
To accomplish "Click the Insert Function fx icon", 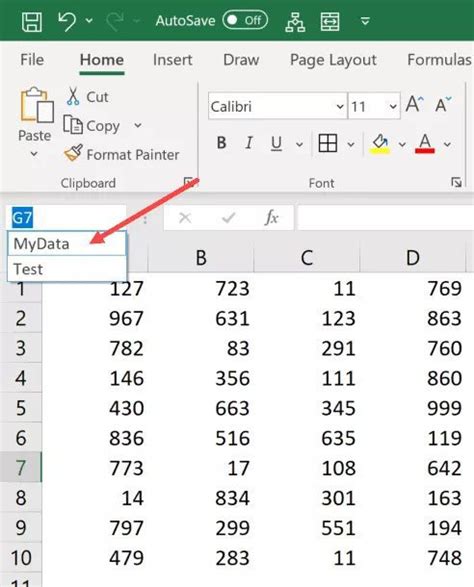I will [x=271, y=218].
